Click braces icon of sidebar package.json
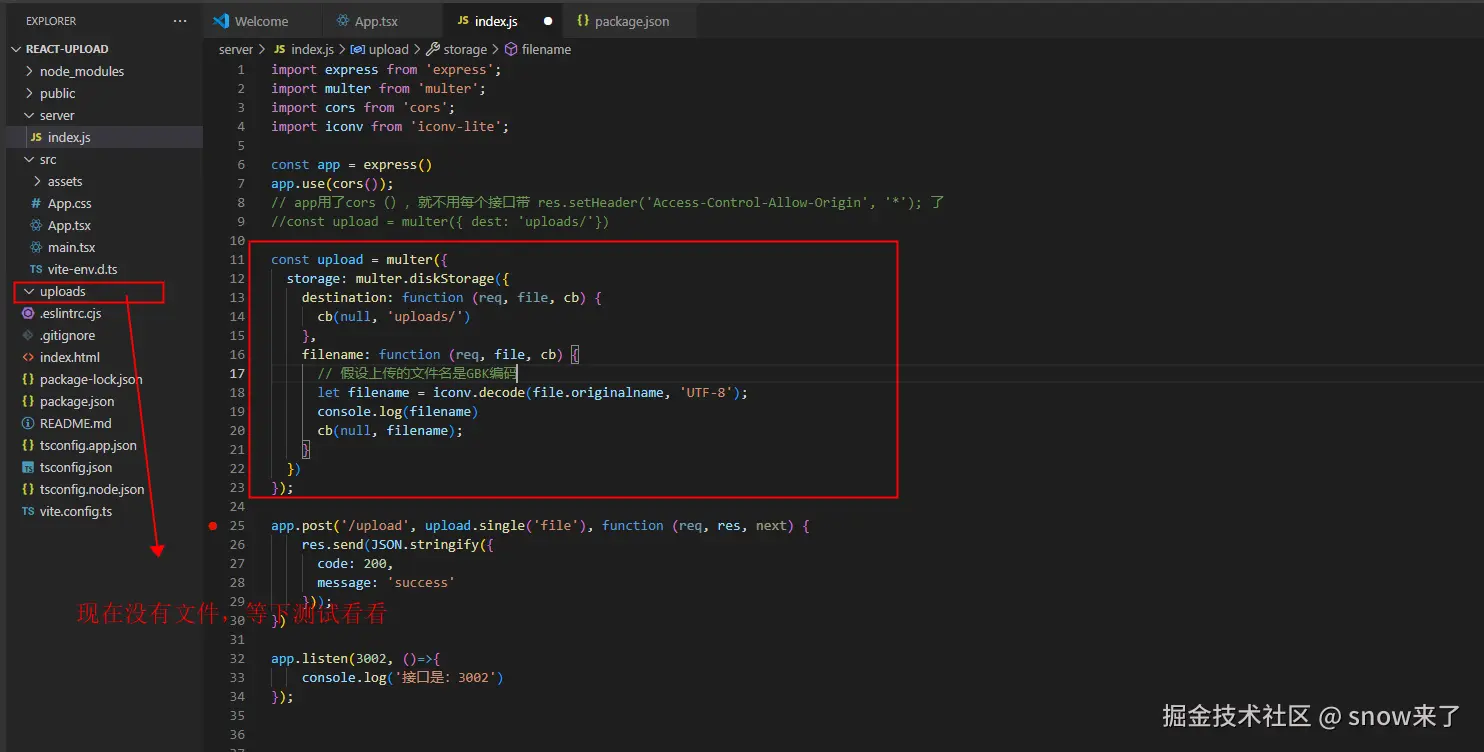Viewport: 1484px width, 752px height. [28, 401]
